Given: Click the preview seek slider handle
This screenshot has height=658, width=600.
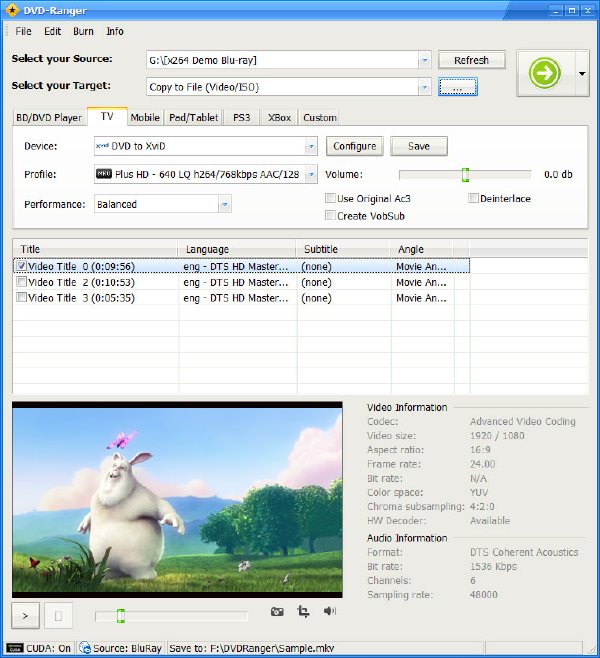Looking at the screenshot, I should pyautogui.click(x=121, y=616).
